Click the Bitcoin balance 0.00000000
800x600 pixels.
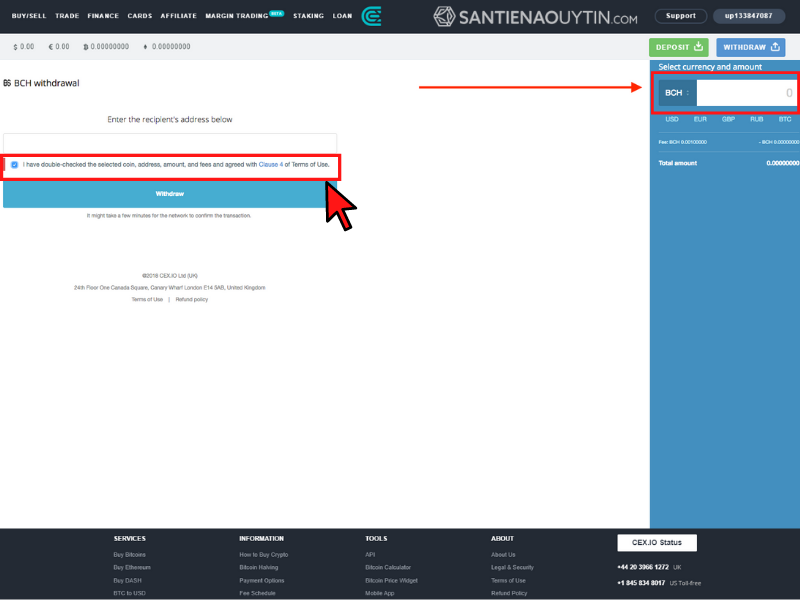pos(106,46)
